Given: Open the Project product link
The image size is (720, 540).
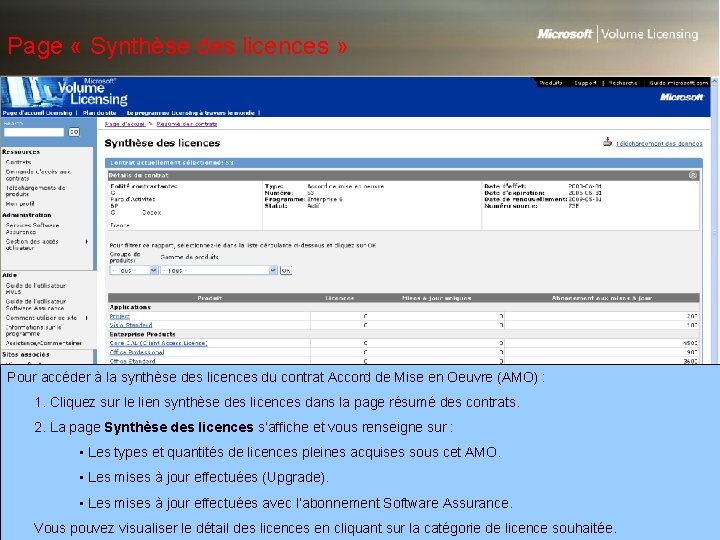Looking at the screenshot, I should point(119,316).
